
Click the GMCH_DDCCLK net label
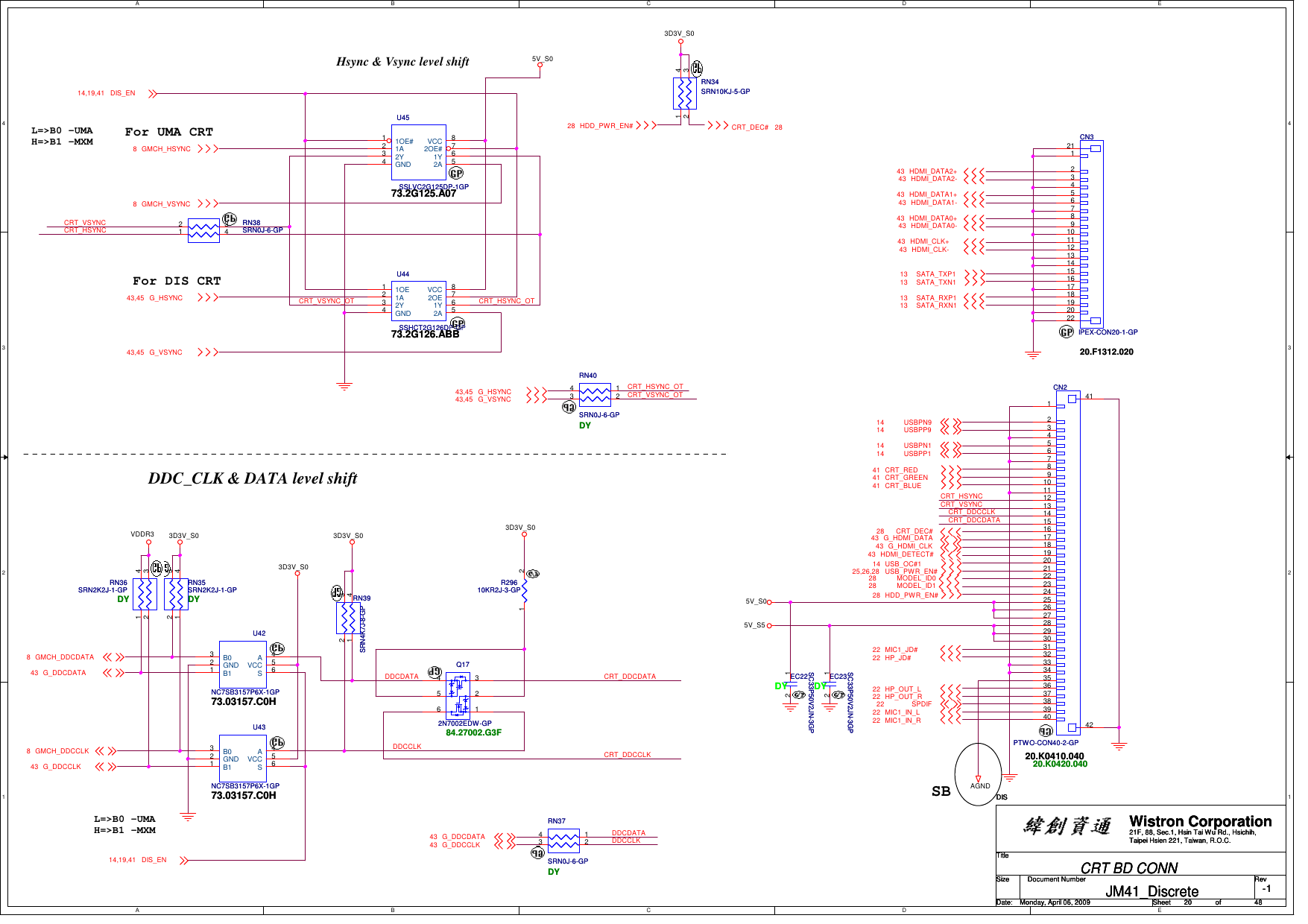click(62, 751)
